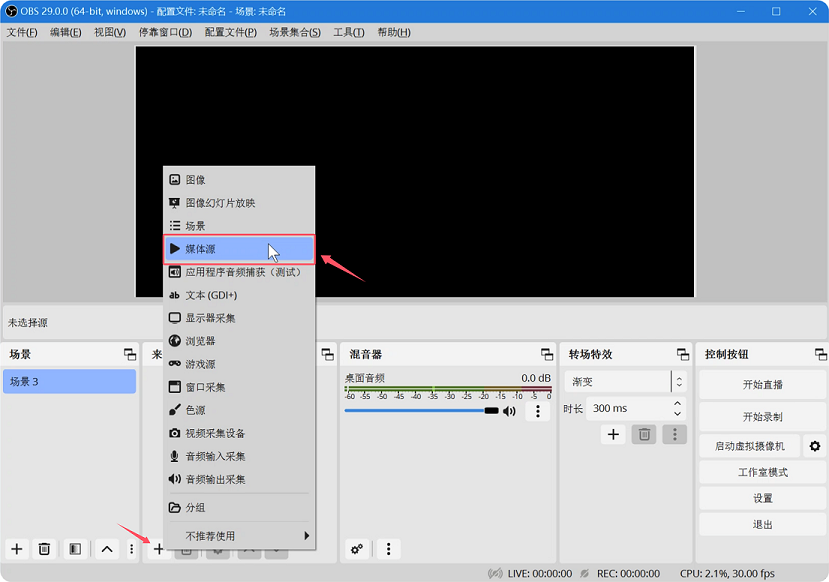This screenshot has width=829, height=582.
Task: Click the black preview canvas
Action: coord(415,172)
